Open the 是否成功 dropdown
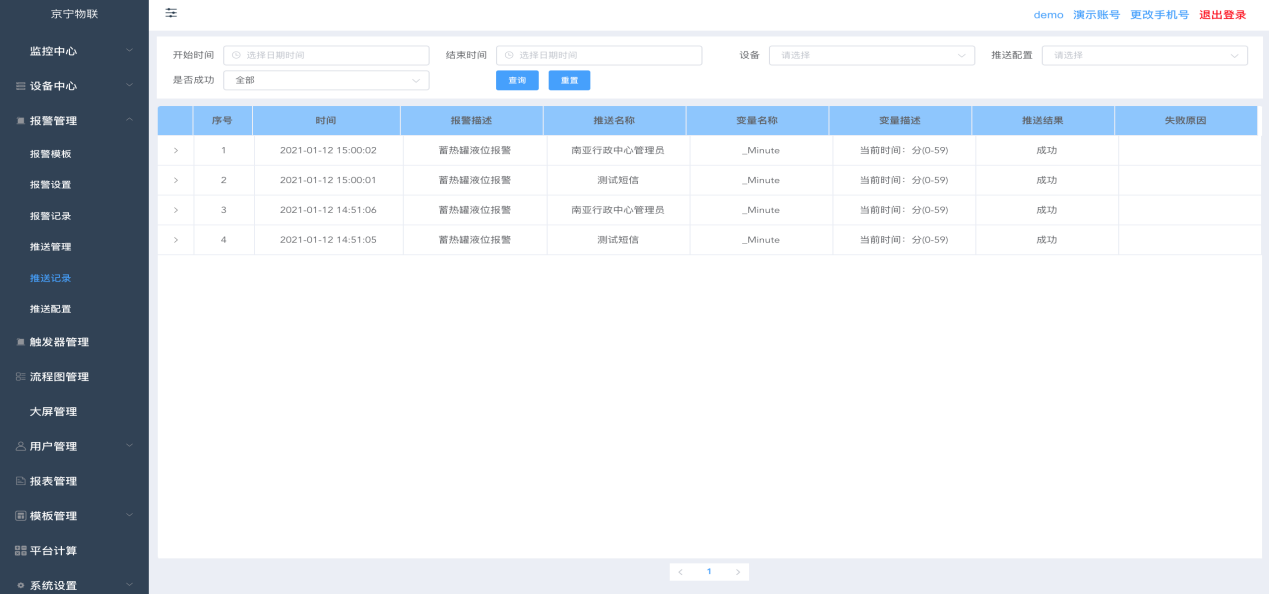1269x594 pixels. [326, 80]
